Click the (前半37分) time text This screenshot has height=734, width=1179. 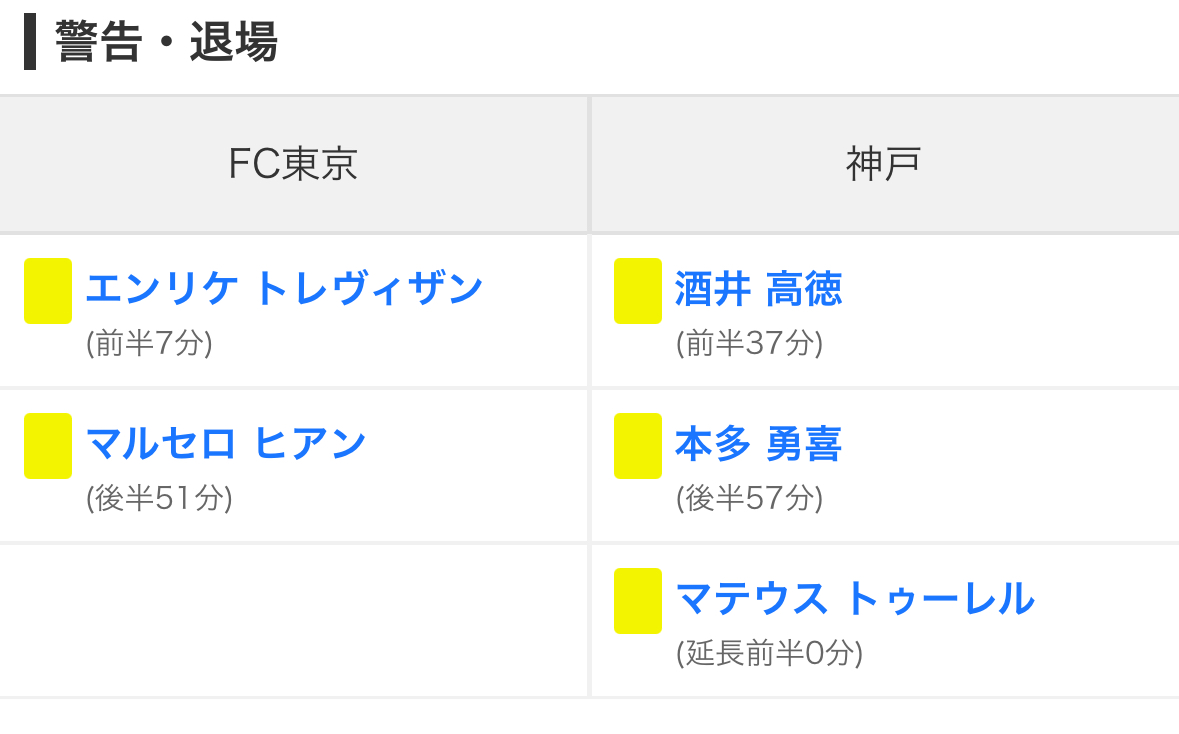pyautogui.click(x=749, y=344)
